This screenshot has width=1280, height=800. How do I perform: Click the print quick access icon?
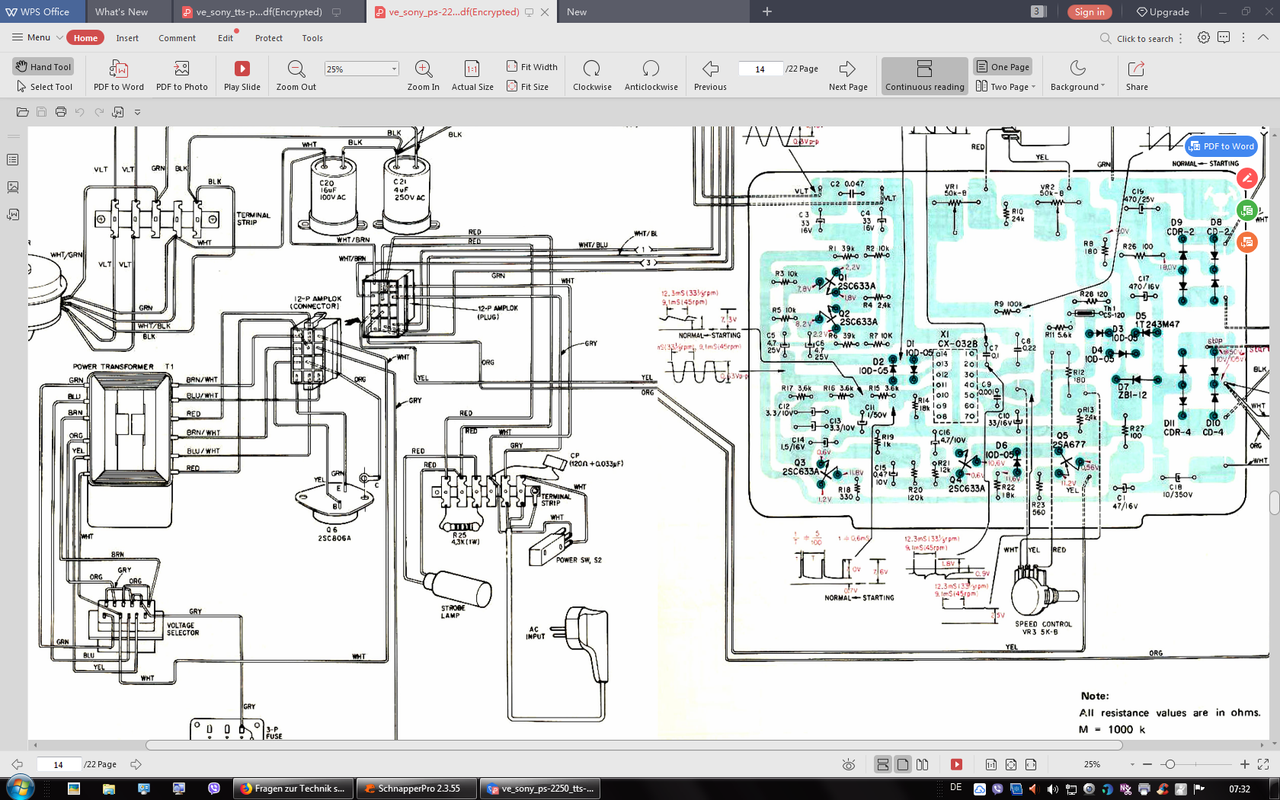61,111
